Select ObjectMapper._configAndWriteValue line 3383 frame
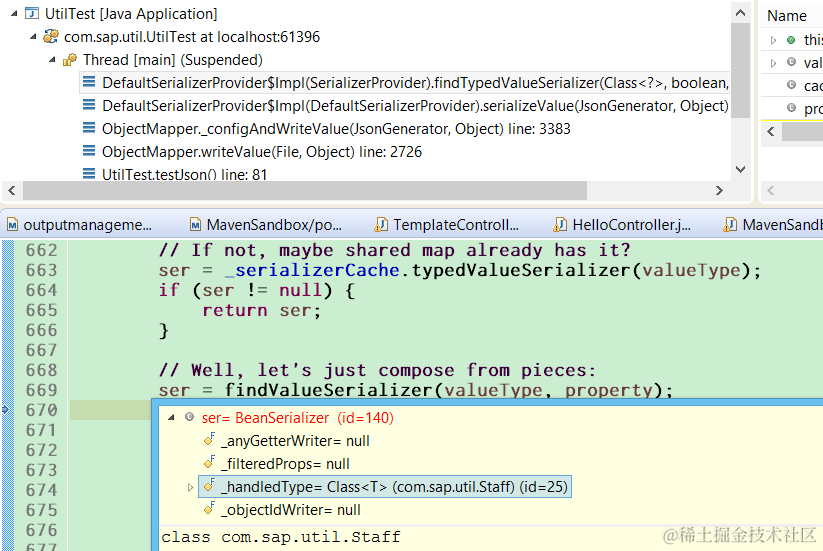 (336, 129)
